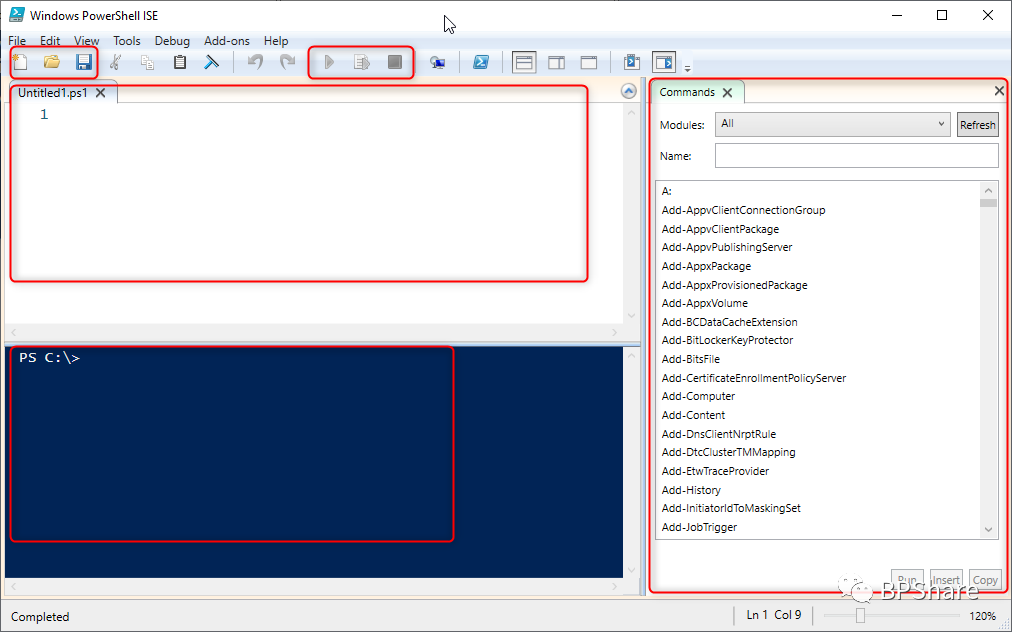
Task: Open the View menu
Action: coord(86,41)
